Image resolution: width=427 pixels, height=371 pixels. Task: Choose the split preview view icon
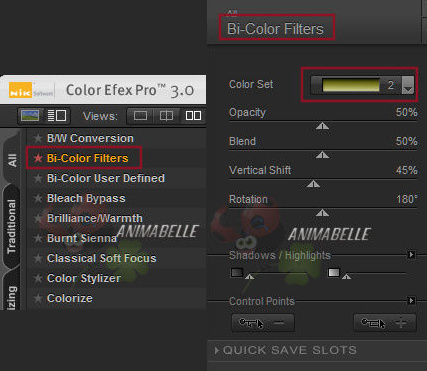(166, 116)
